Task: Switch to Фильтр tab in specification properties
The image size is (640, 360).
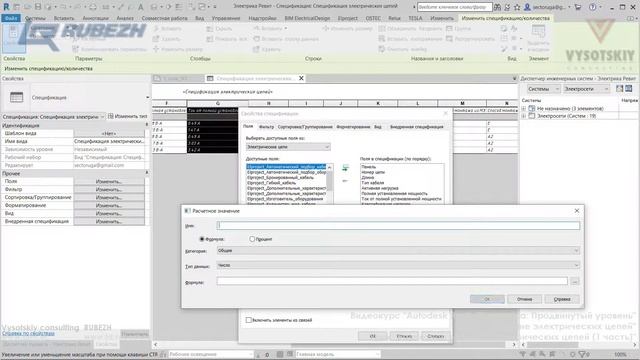Action: pos(266,127)
